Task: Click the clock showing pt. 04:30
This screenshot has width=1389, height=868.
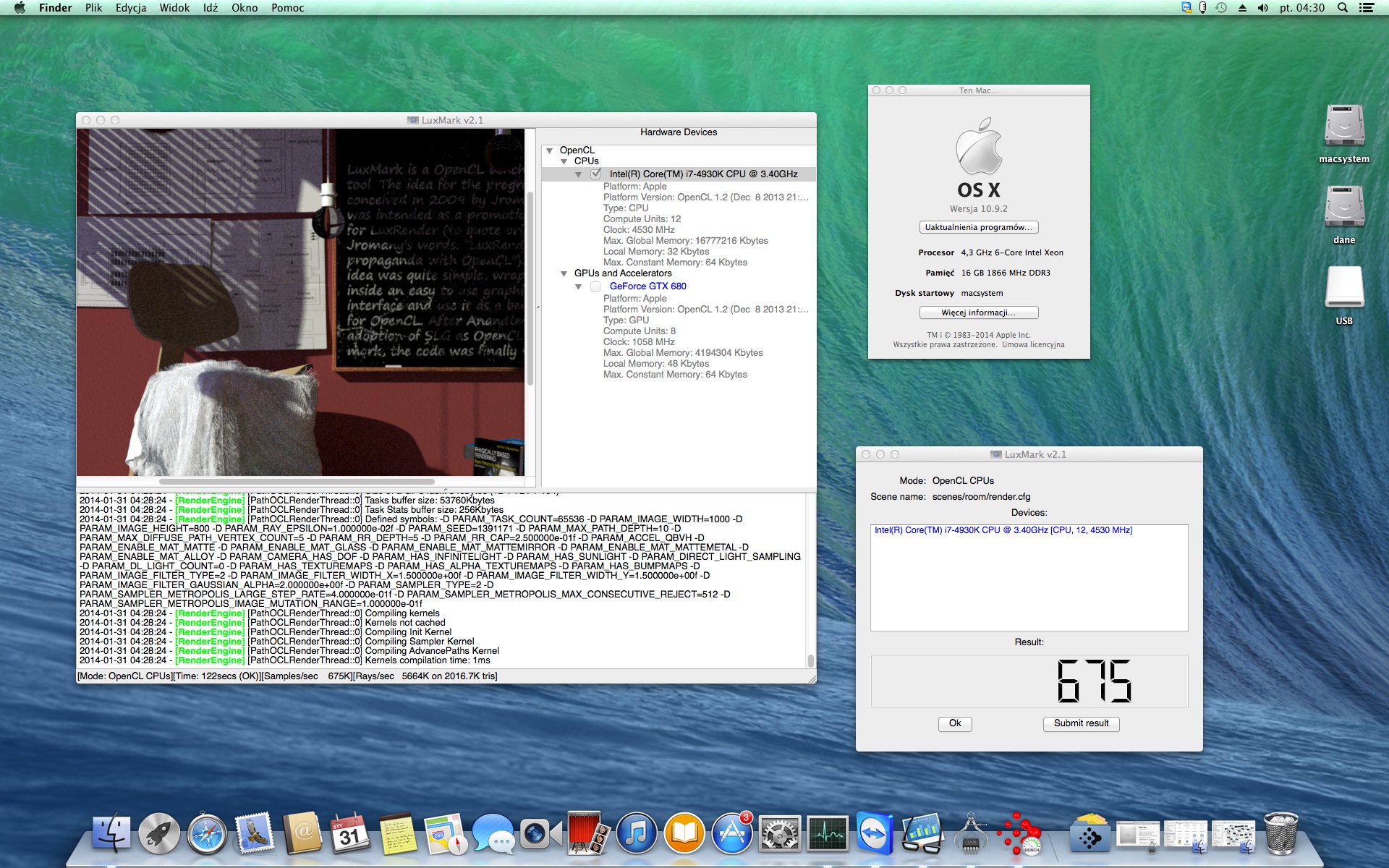Action: point(1302,8)
